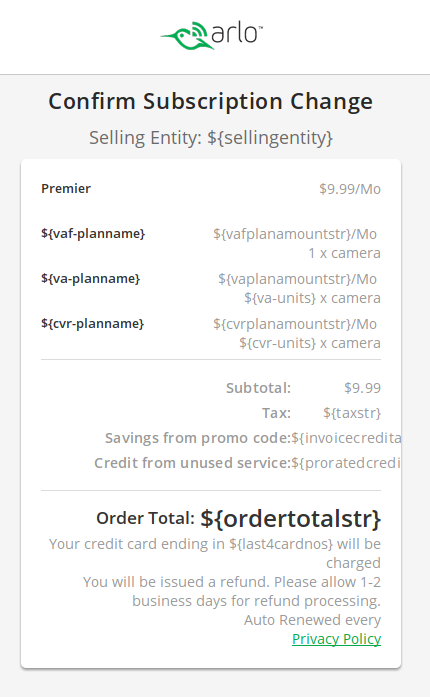Click the ${va-units} x camera text
430x697 pixels.
[312, 298]
